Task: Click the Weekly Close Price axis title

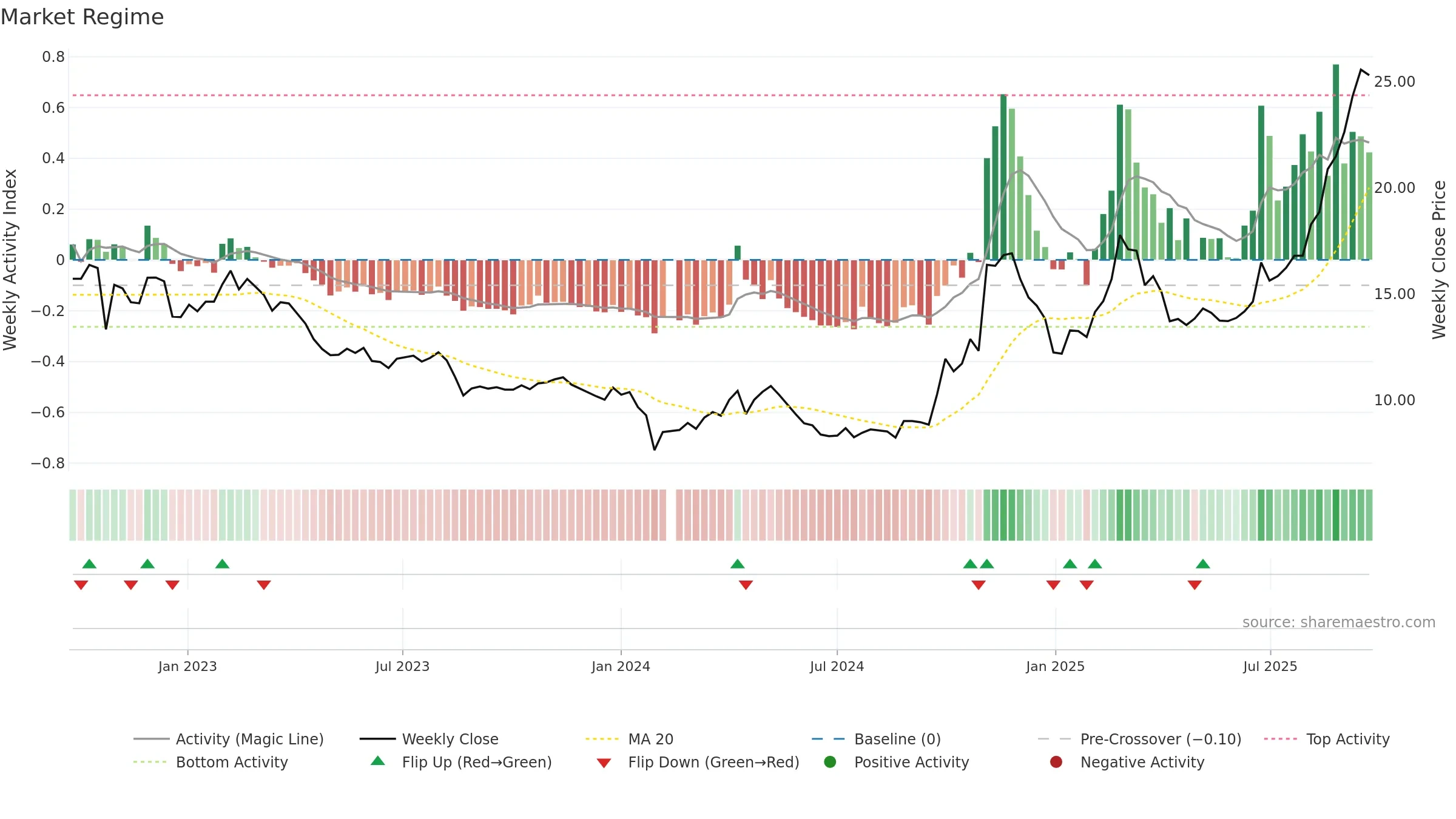Action: pyautogui.click(x=1439, y=260)
